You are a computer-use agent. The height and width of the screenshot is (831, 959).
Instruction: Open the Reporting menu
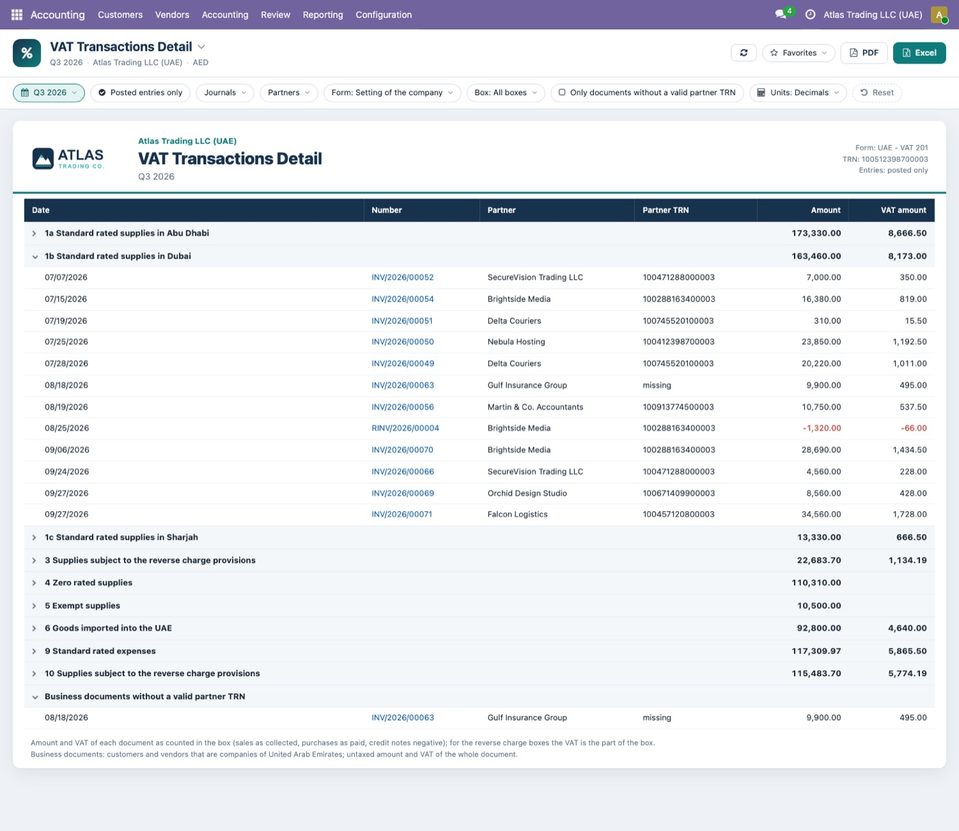click(323, 15)
